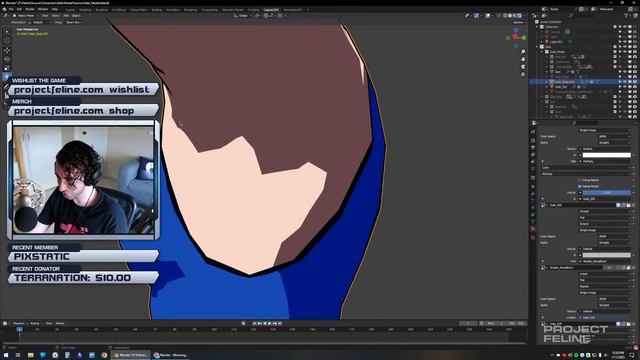Open the timeline Playback menu
Screen dimensions: 640x360
click(19, 323)
